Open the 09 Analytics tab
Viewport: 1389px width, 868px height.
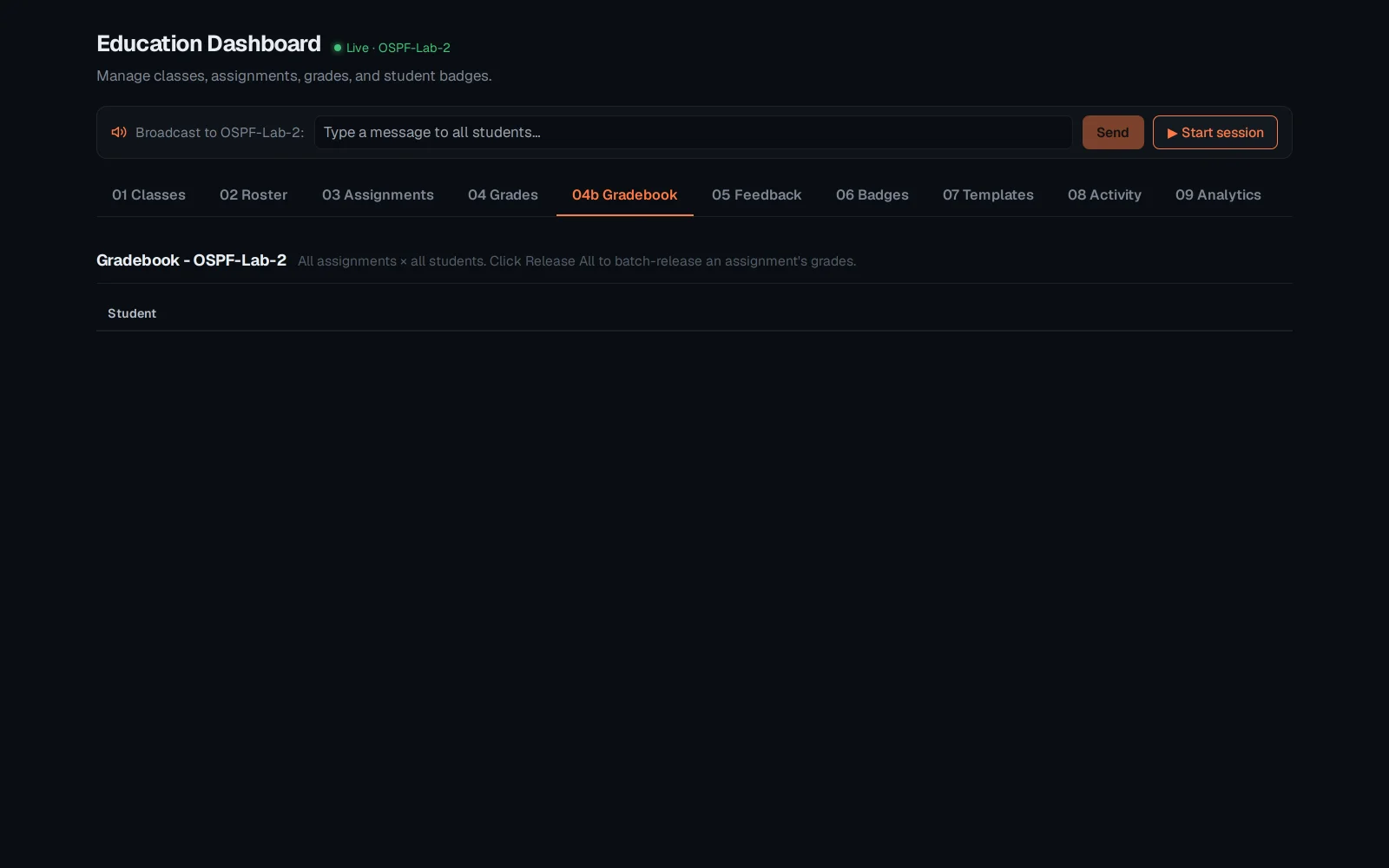(1218, 194)
